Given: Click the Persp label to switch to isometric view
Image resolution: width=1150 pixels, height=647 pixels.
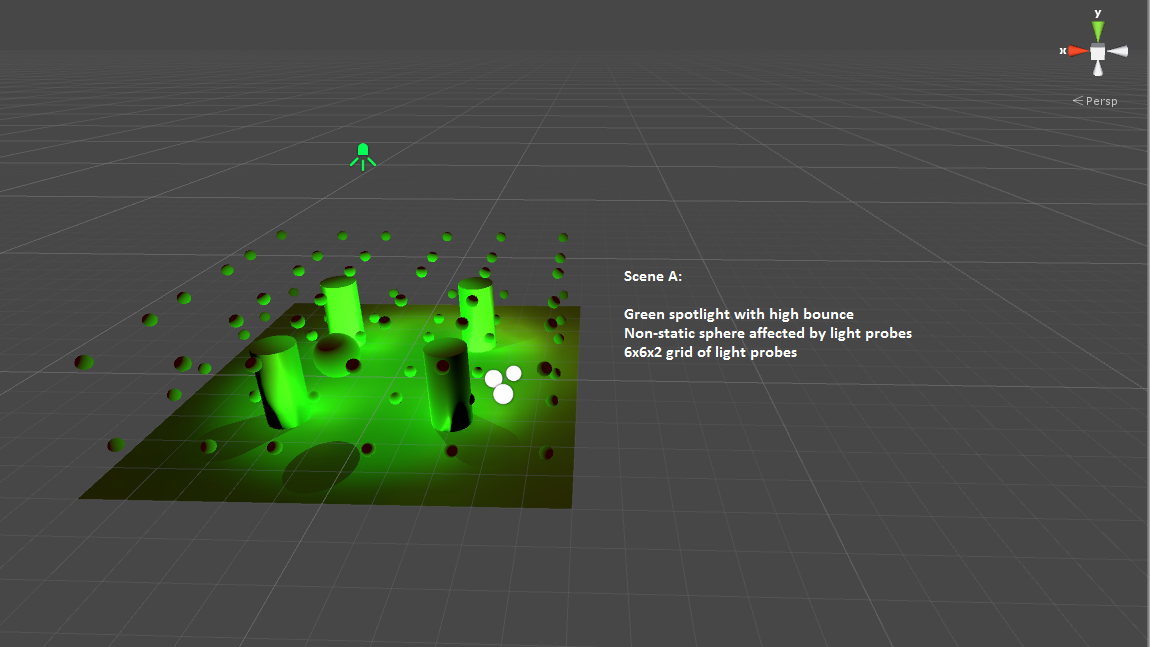Looking at the screenshot, I should pyautogui.click(x=1100, y=100).
